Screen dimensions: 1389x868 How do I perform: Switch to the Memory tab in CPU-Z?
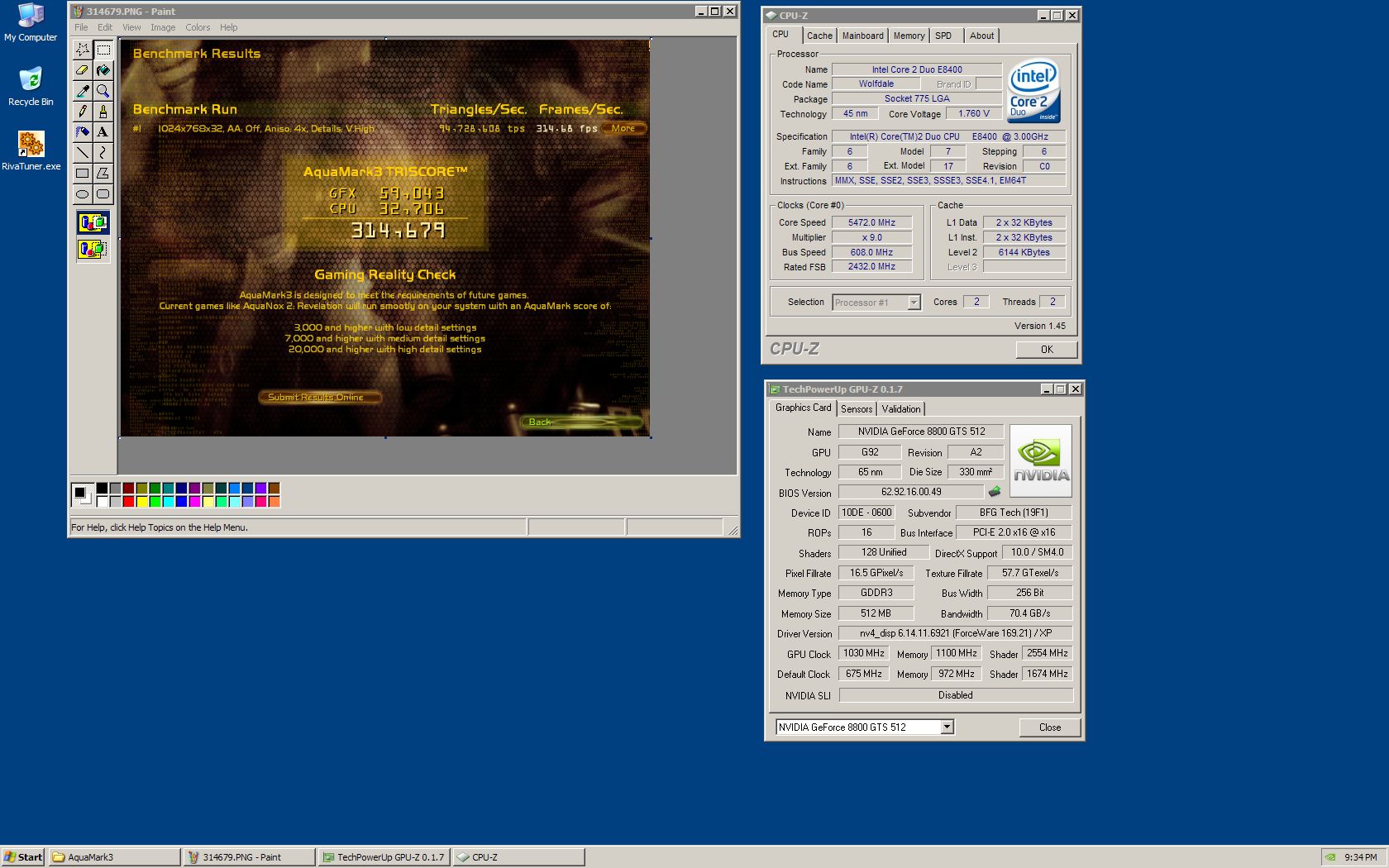909,36
